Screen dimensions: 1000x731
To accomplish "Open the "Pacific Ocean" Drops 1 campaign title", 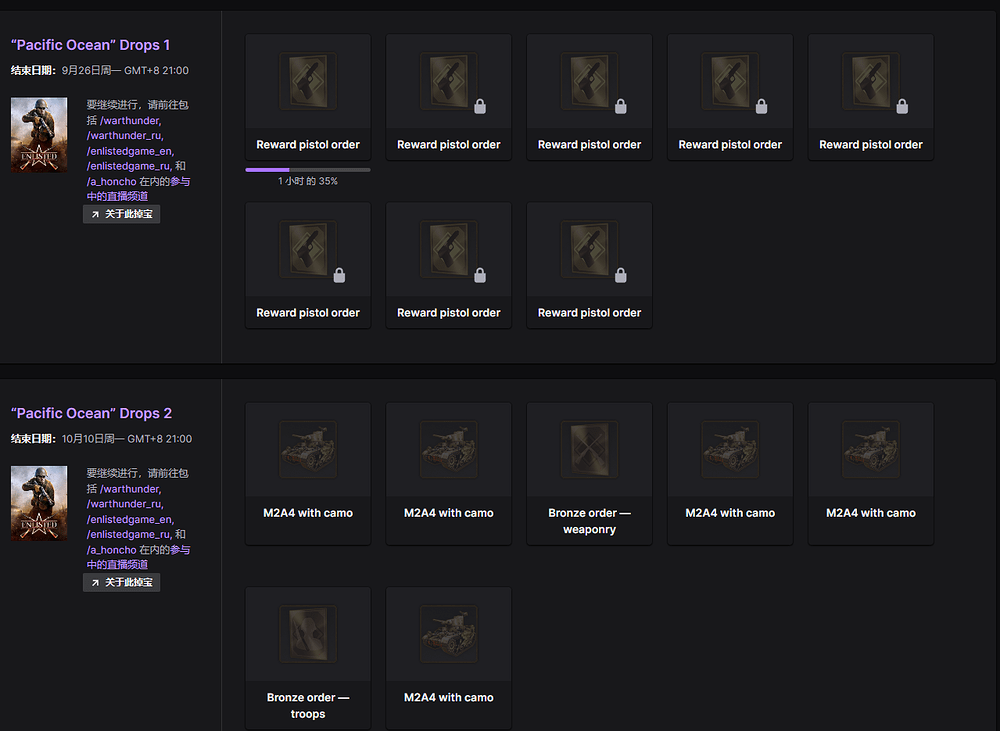I will point(91,45).
